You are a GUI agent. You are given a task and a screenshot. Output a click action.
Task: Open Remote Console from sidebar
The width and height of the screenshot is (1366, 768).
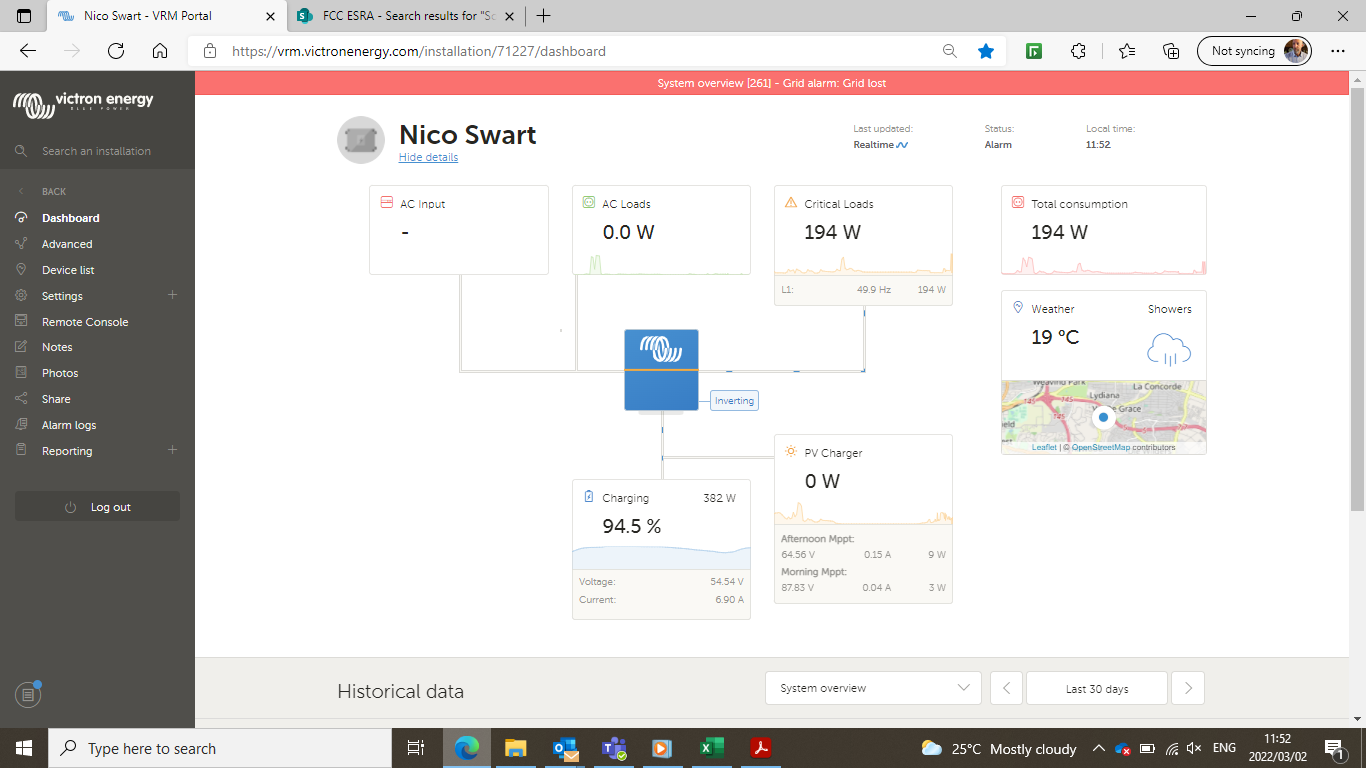pos(85,322)
